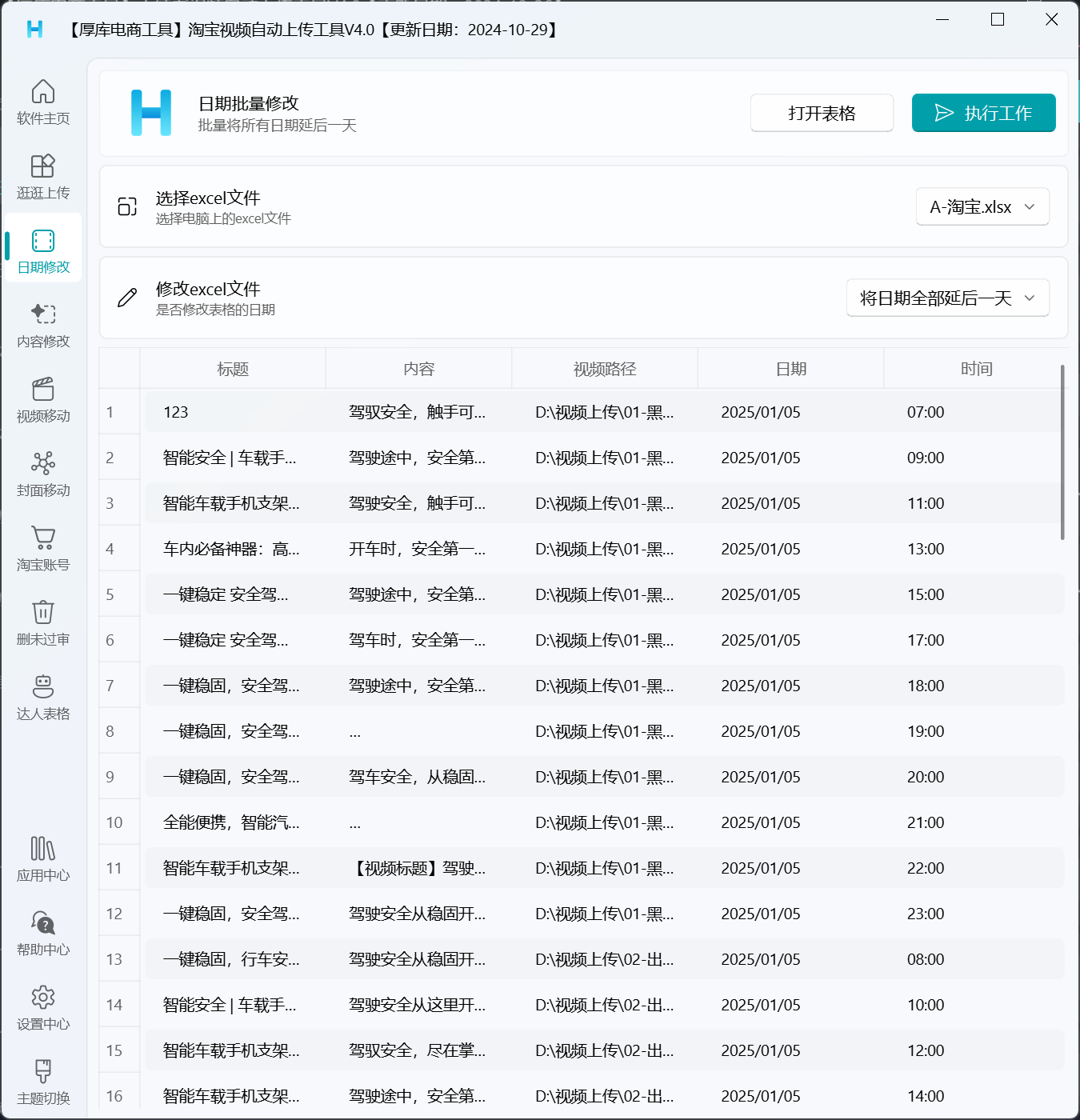The width and height of the screenshot is (1080, 1120).
Task: Open the 逛逛上传 sidebar icon
Action: point(43,166)
